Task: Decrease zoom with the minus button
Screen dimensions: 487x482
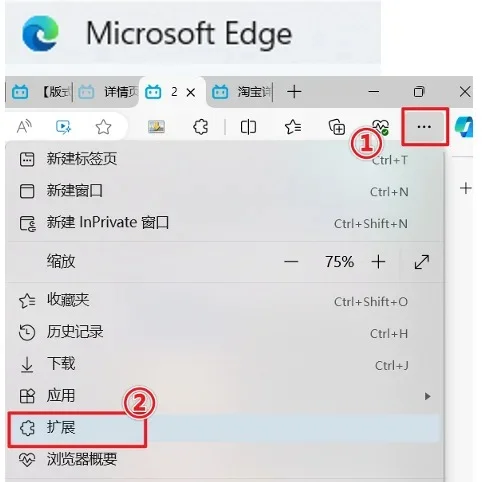Action: [x=291, y=262]
